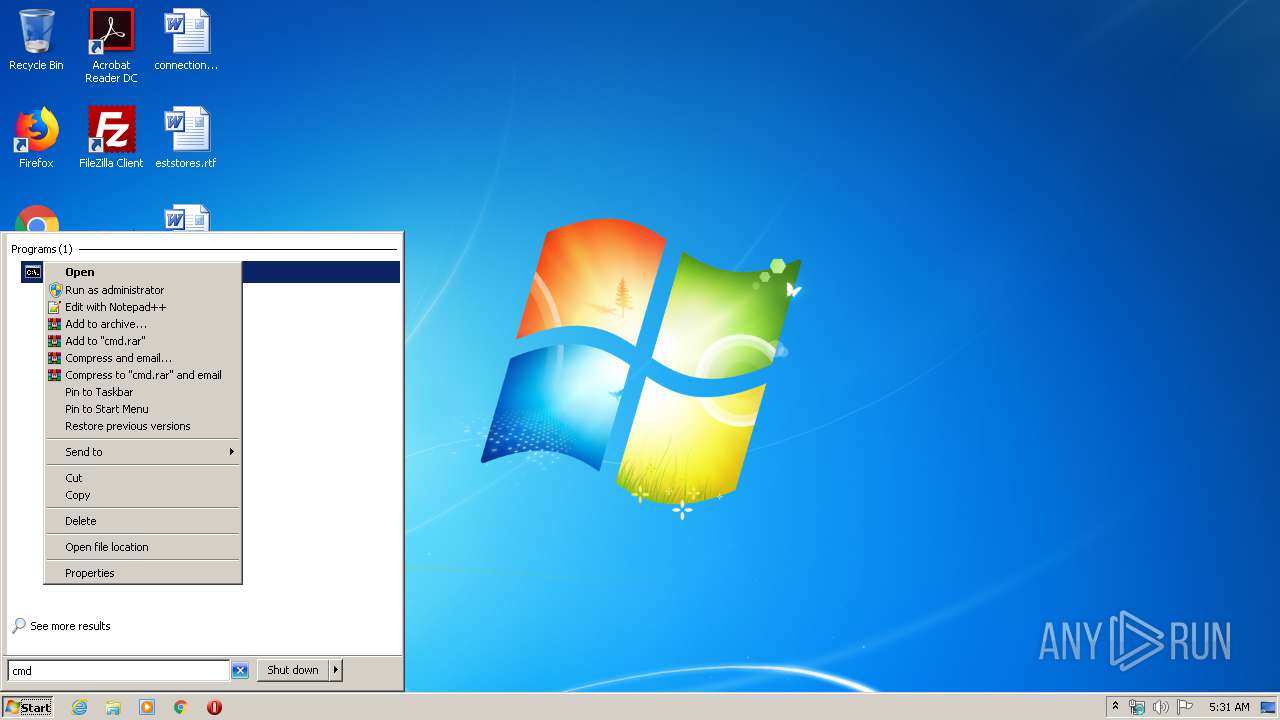Open Google Chrome from the taskbar
This screenshot has height=720, width=1280.
(181, 707)
